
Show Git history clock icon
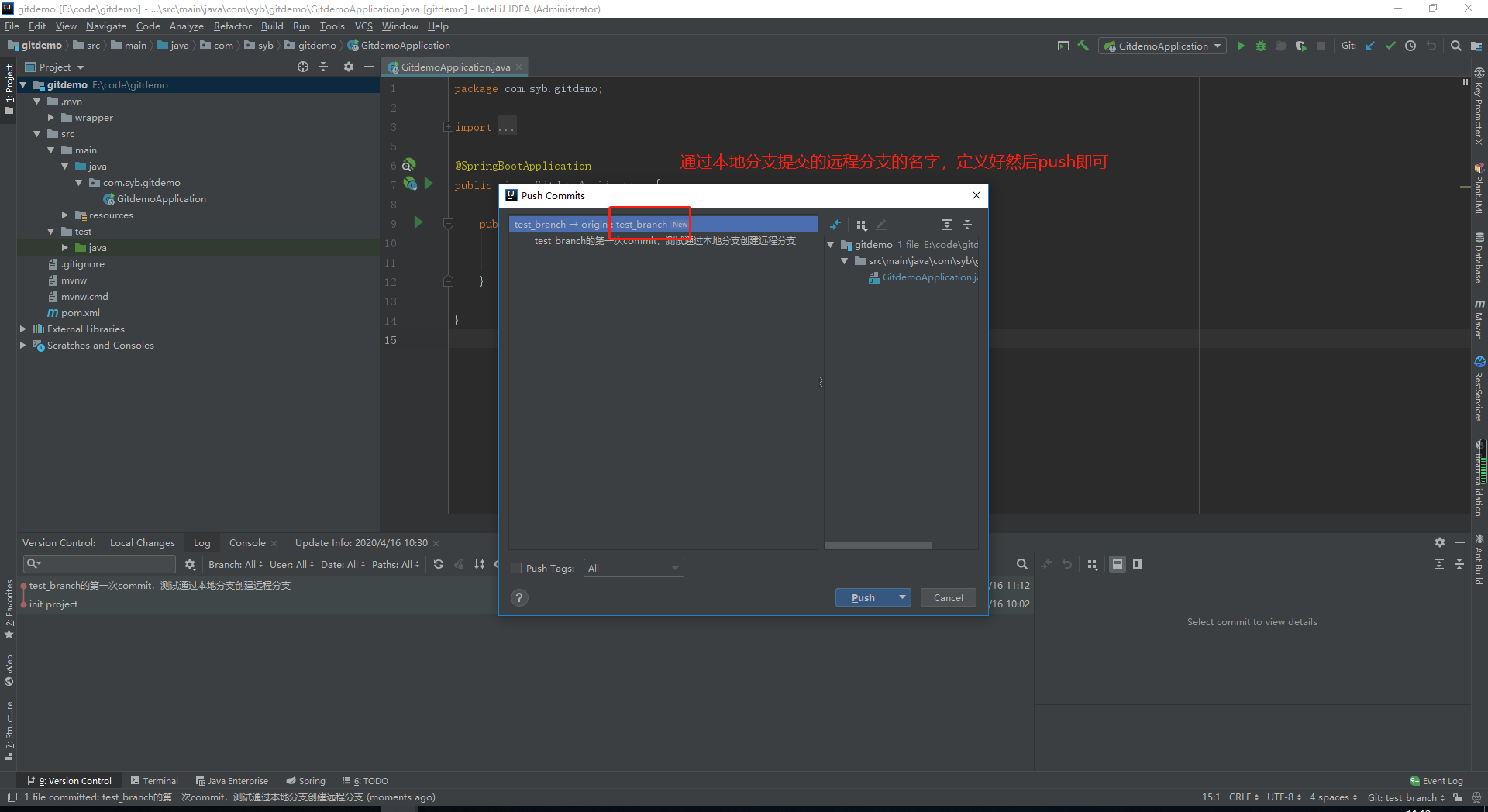point(1410,46)
